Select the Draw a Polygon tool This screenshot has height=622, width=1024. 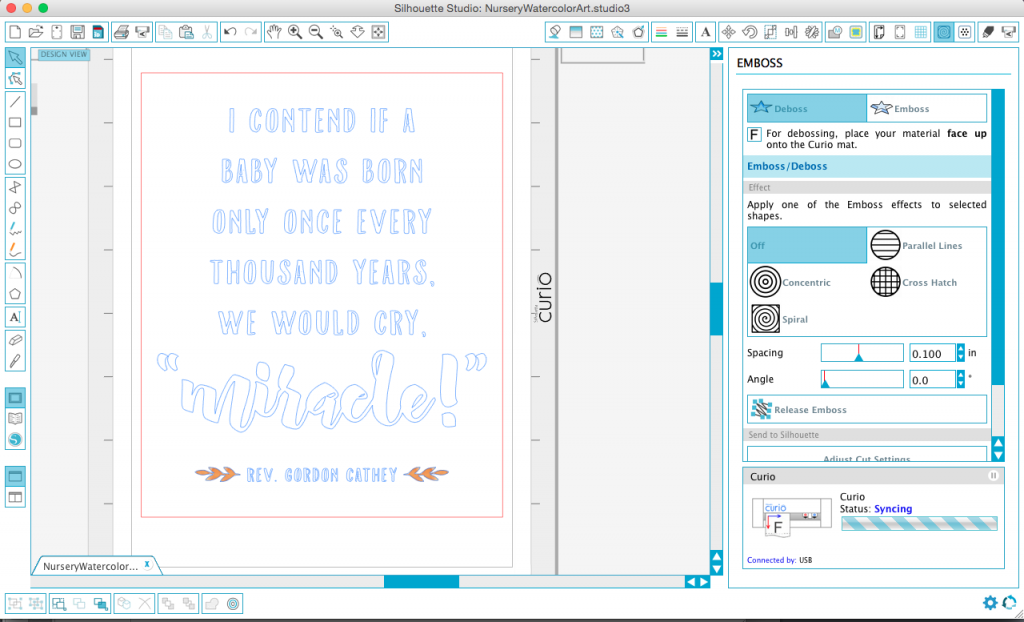[15, 293]
